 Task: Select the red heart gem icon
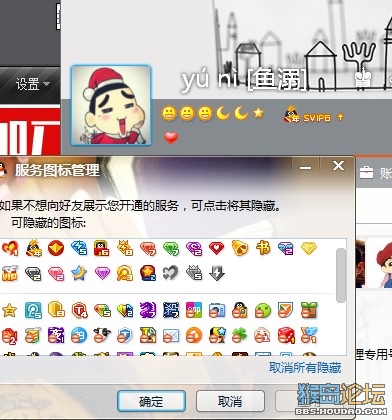pos(217,248)
